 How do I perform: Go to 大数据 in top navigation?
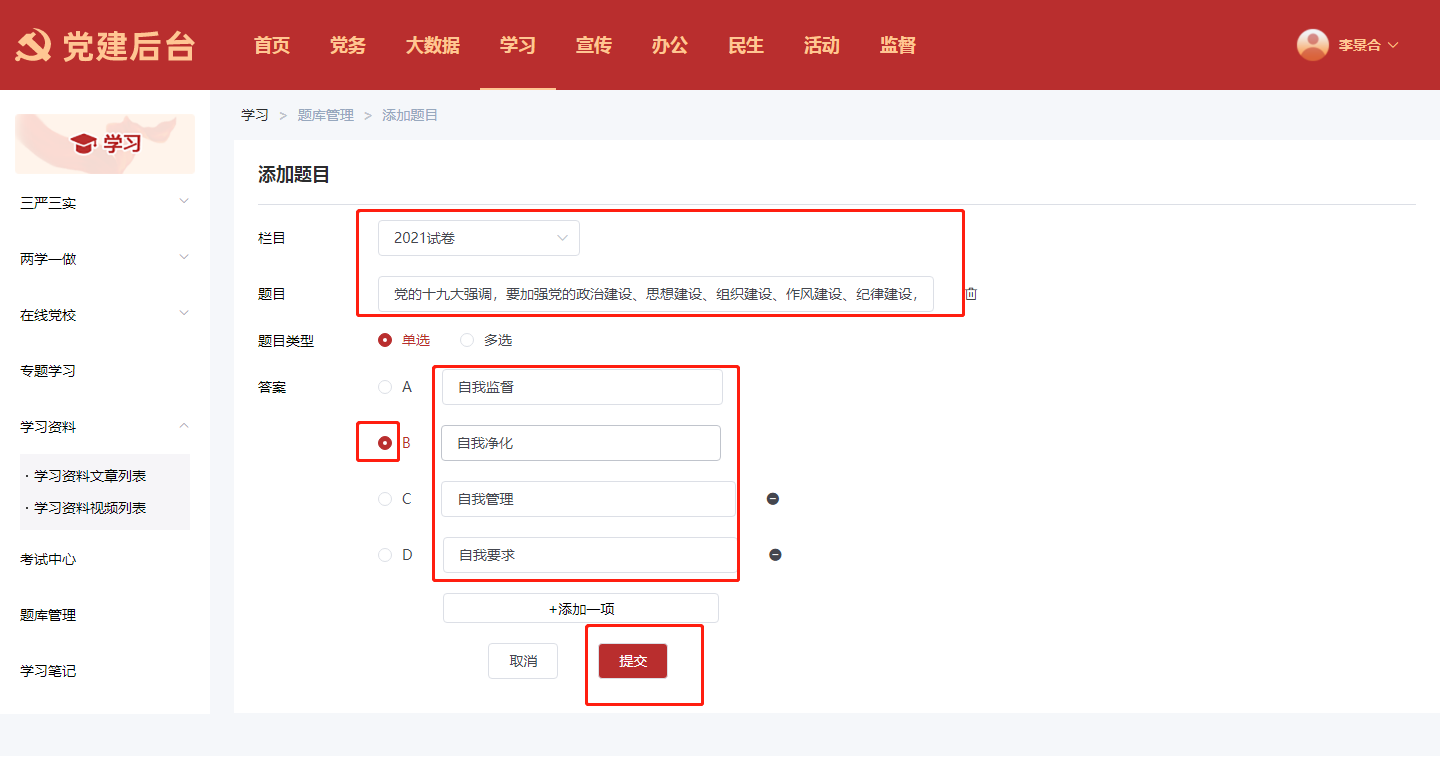click(x=432, y=45)
